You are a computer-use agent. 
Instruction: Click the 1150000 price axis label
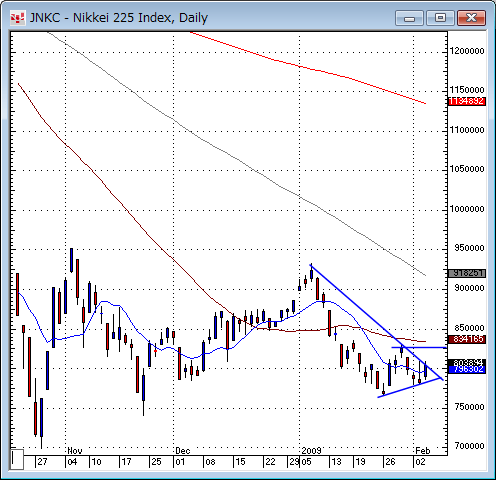[467, 90]
